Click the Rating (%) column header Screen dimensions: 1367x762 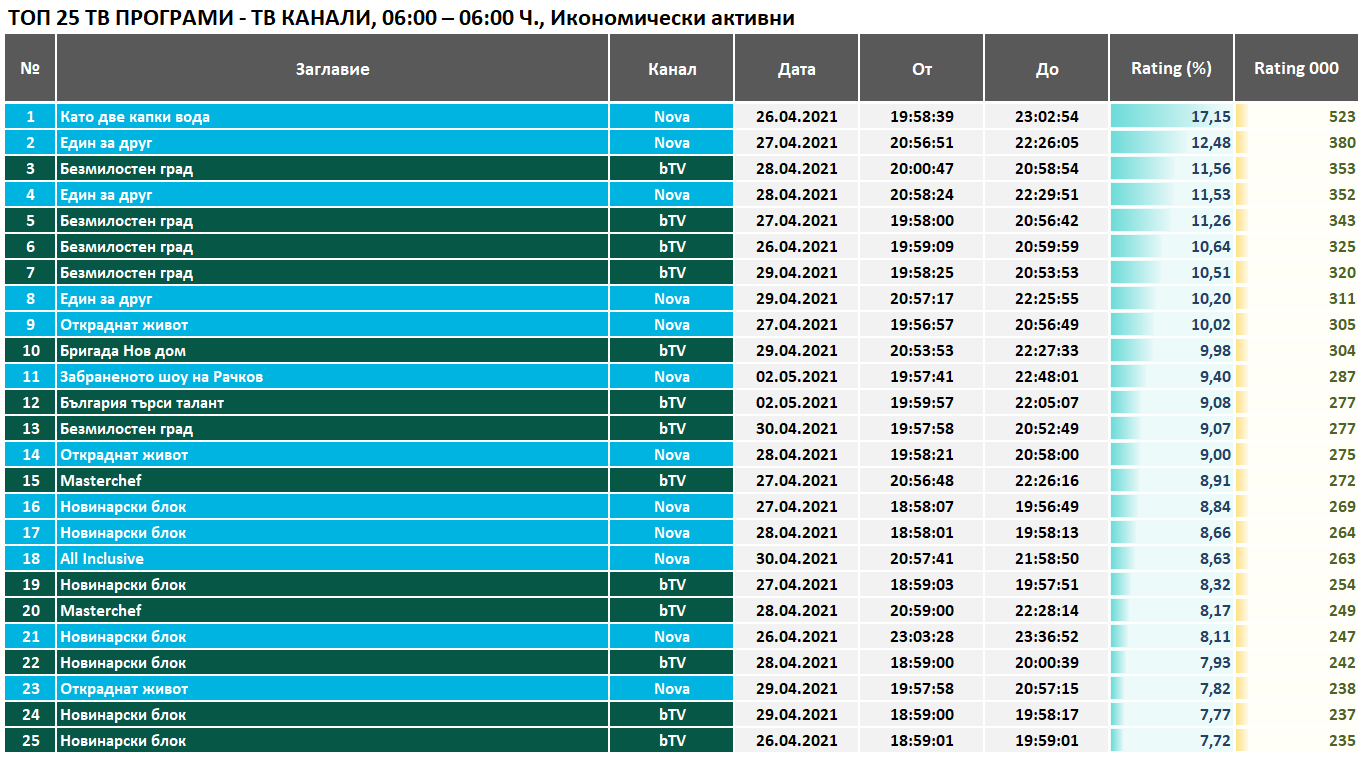click(x=1171, y=69)
